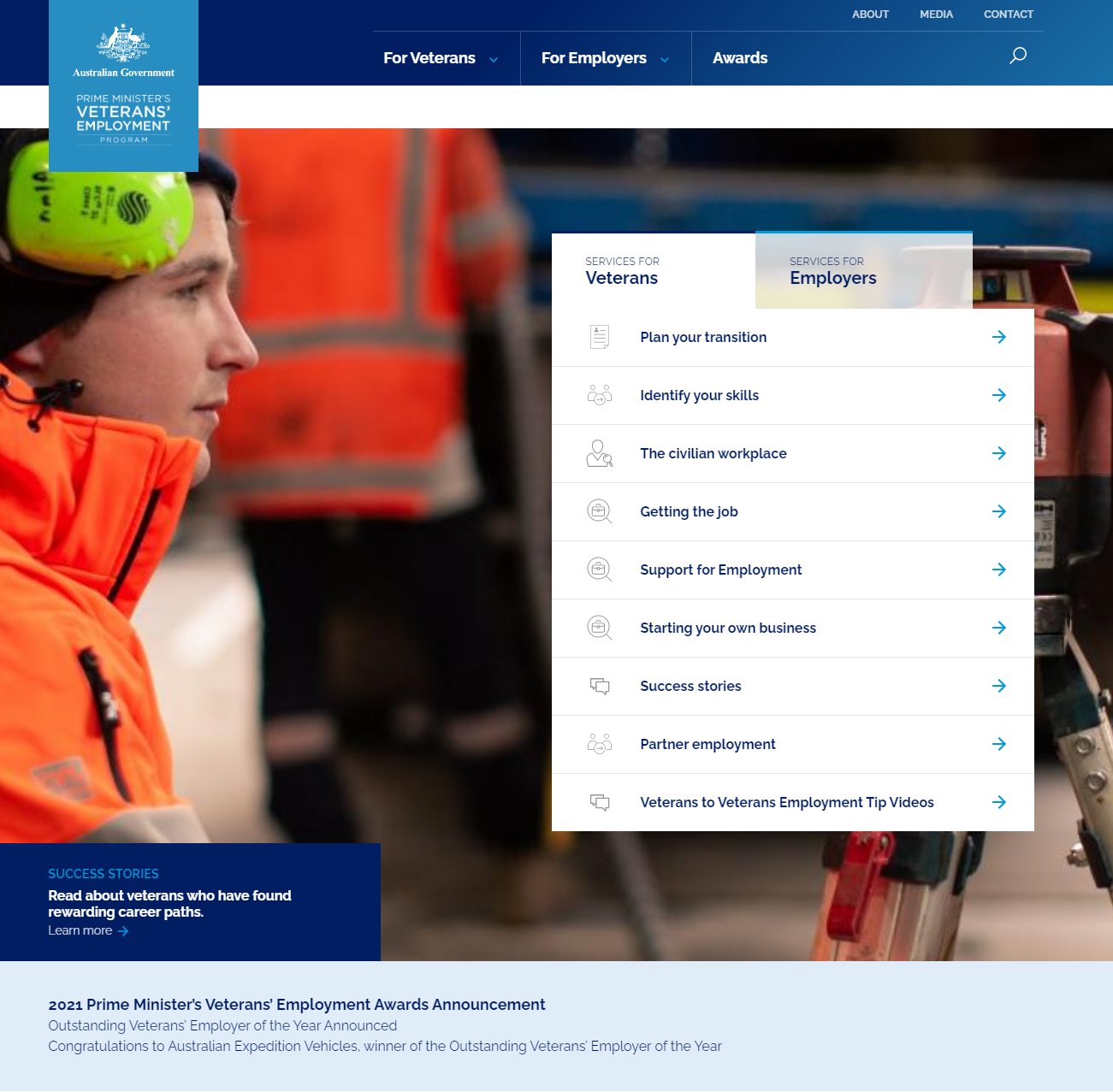Click the person icon beside The civilian workplace

click(x=600, y=453)
